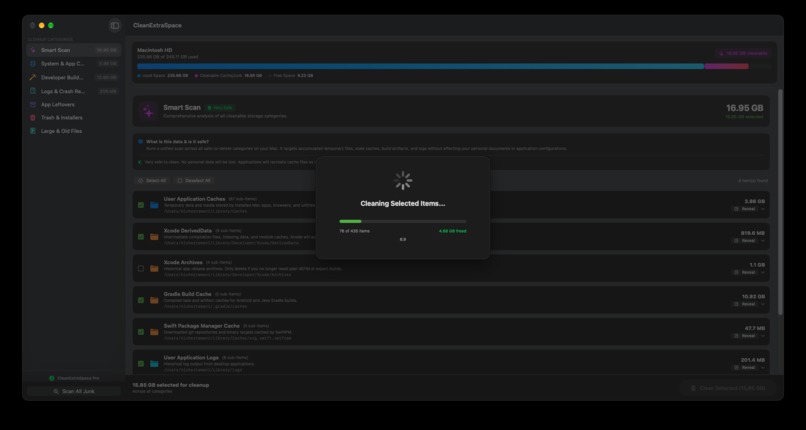Expand the Swift Package Manager Cache chevron

[x=763, y=336]
